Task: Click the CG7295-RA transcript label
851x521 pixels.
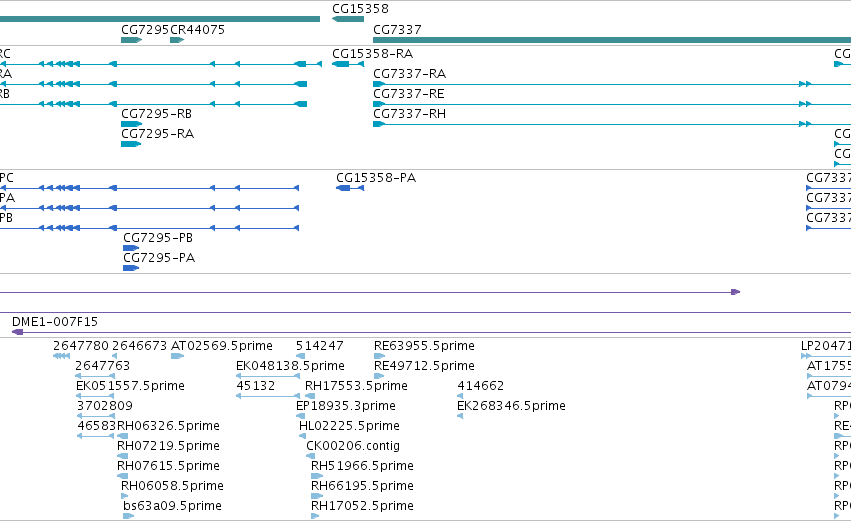Action: [x=157, y=134]
